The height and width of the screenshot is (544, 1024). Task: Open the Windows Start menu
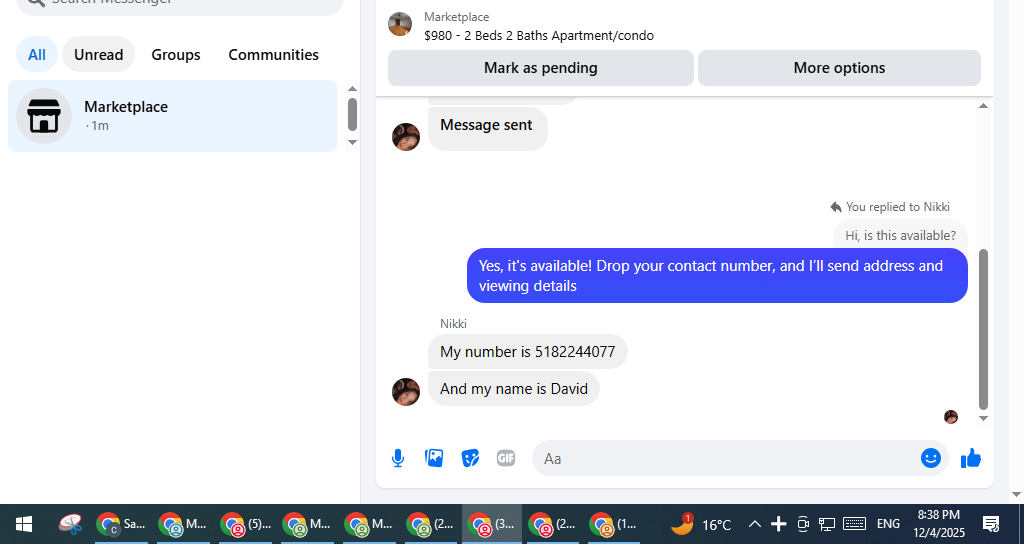point(24,524)
